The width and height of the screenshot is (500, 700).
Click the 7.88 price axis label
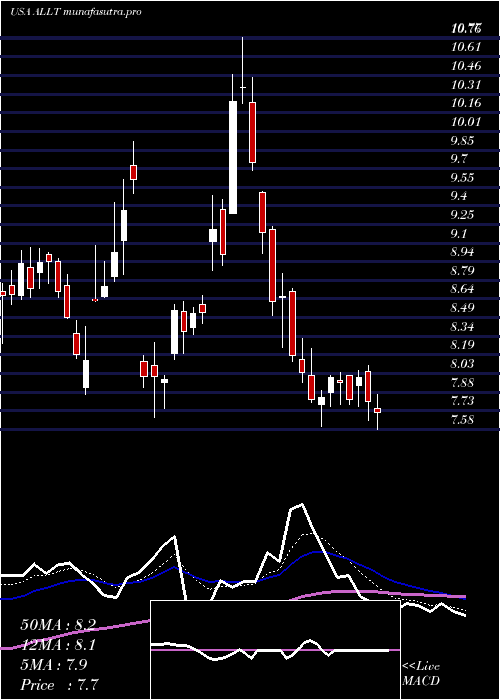tap(463, 382)
